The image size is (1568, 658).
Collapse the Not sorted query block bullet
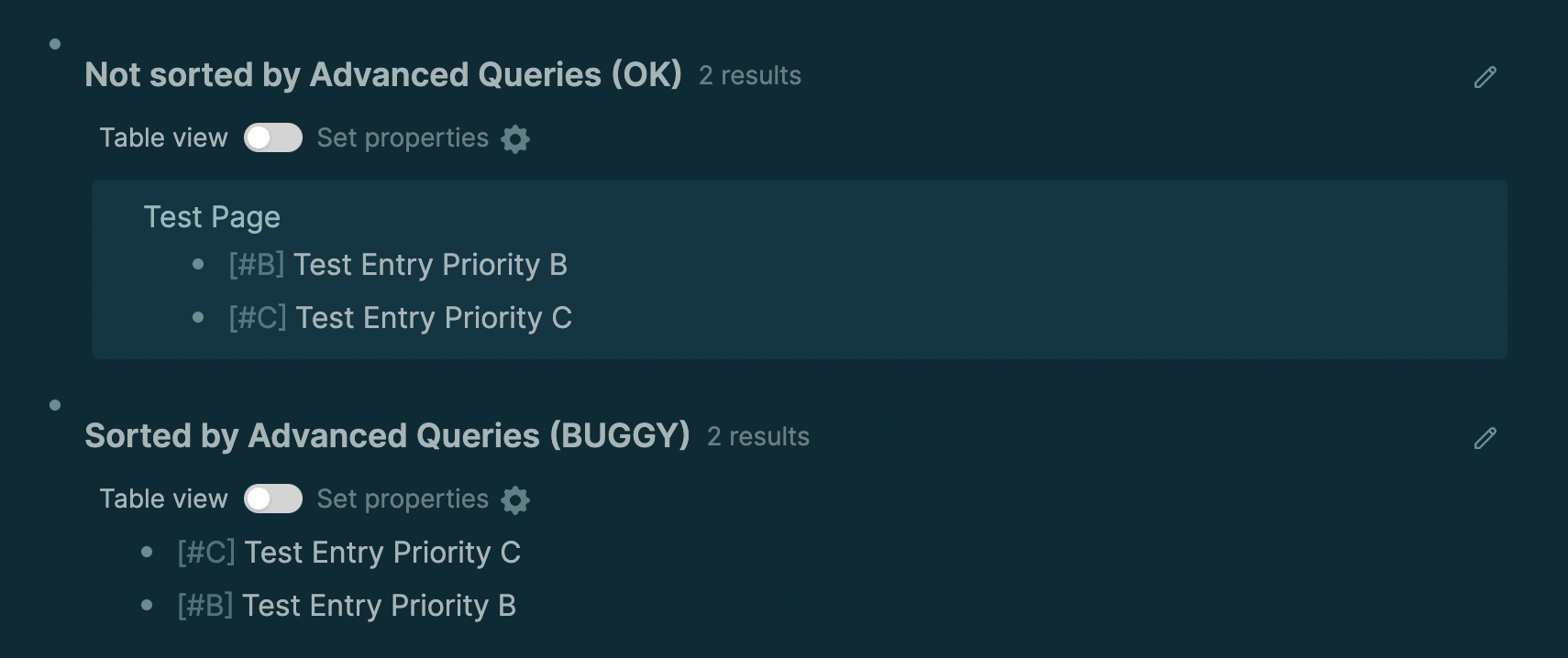[54, 42]
